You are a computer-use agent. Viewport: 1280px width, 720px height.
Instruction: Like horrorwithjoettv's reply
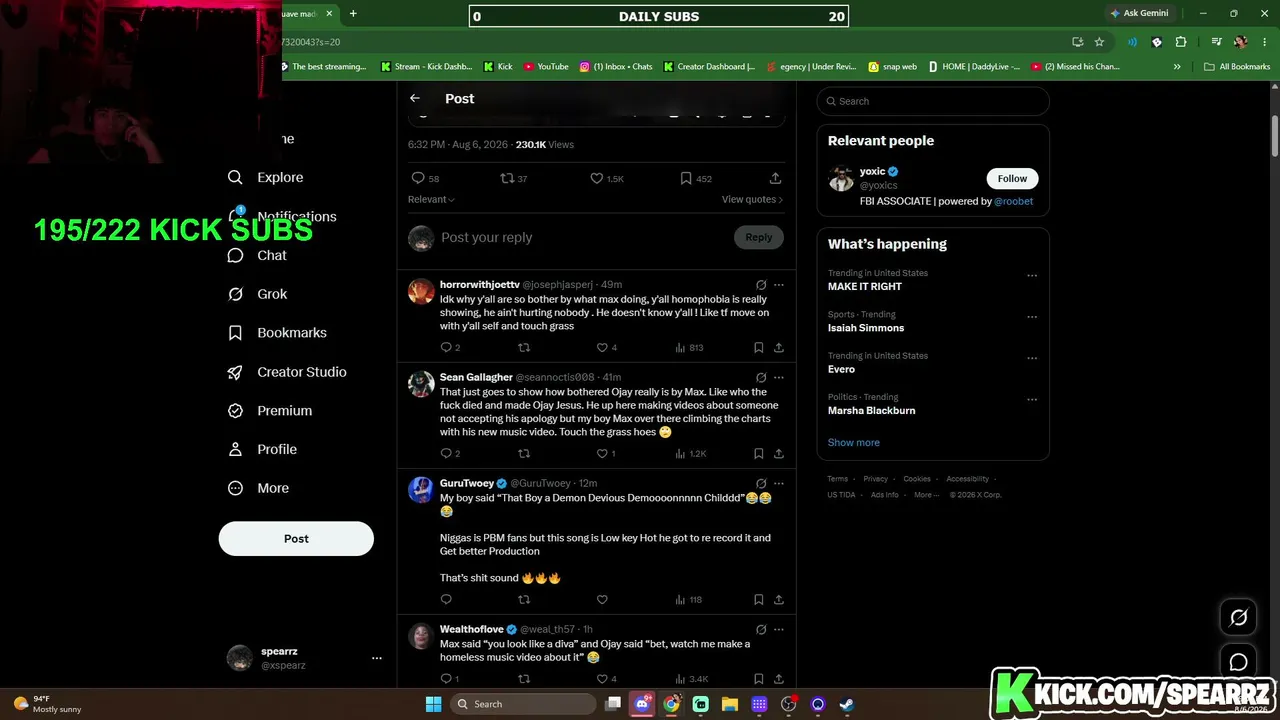coord(602,348)
